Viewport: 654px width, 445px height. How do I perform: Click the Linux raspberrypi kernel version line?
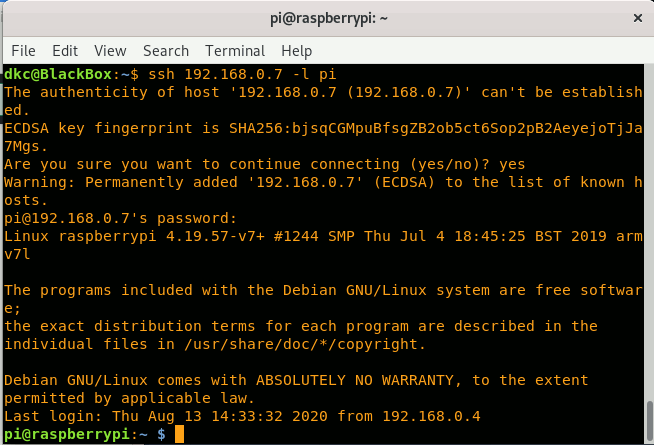323,236
